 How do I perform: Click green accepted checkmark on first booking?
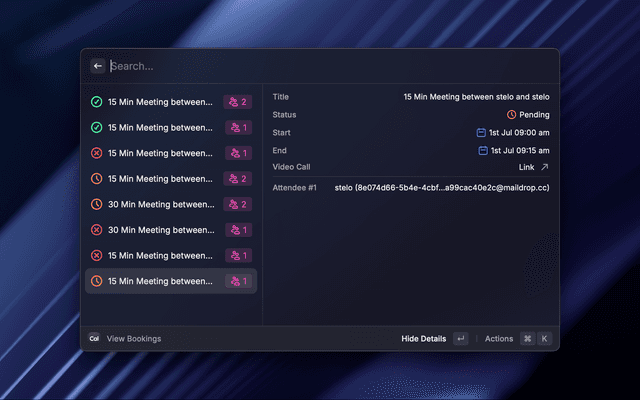click(x=97, y=102)
